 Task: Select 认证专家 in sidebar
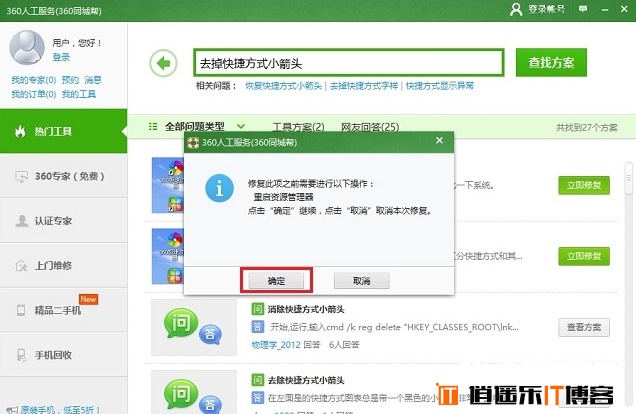(x=63, y=221)
